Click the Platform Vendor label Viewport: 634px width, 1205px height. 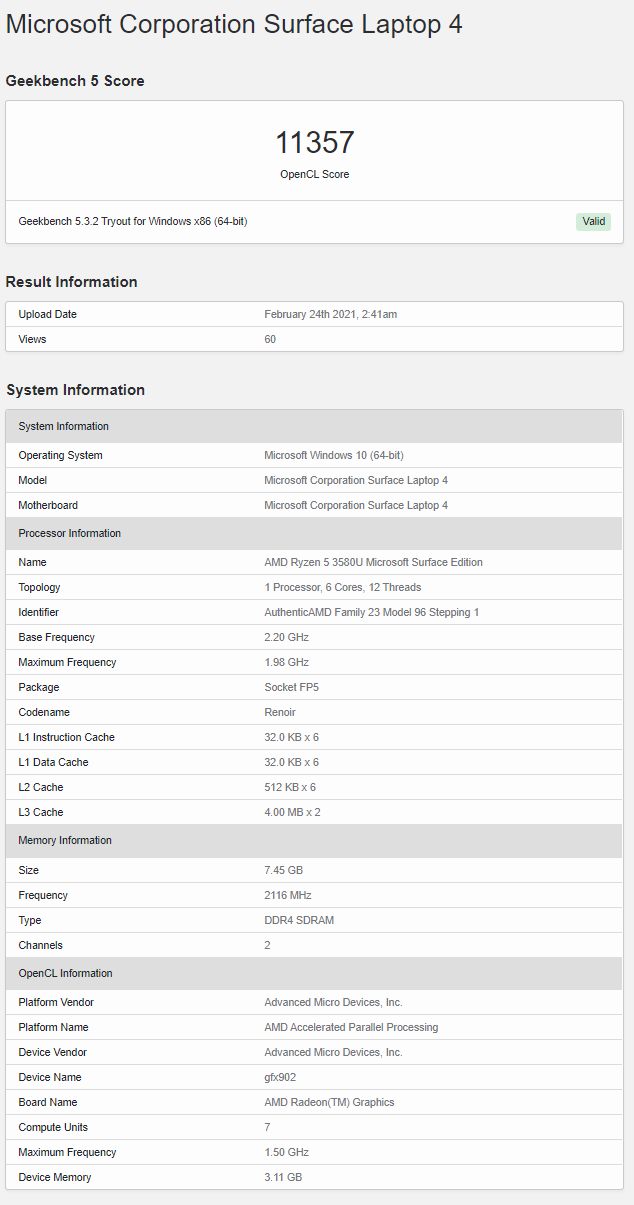pyautogui.click(x=57, y=1002)
